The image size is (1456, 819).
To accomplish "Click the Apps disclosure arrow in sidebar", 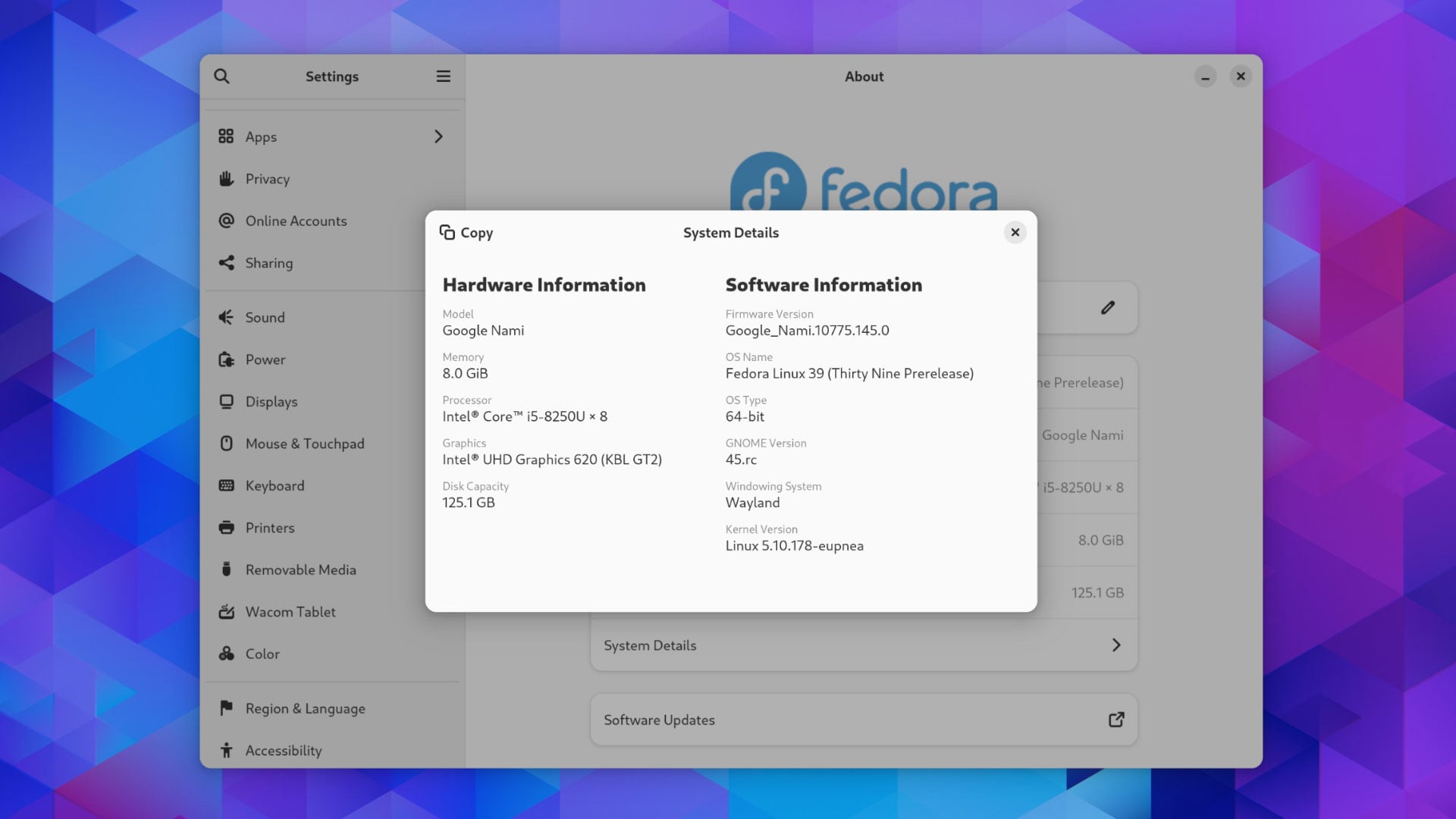I will (x=438, y=136).
